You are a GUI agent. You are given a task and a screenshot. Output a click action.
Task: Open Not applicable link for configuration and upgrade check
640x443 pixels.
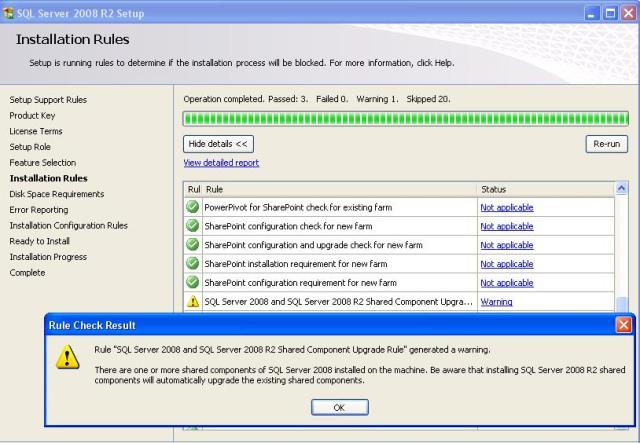click(x=507, y=245)
